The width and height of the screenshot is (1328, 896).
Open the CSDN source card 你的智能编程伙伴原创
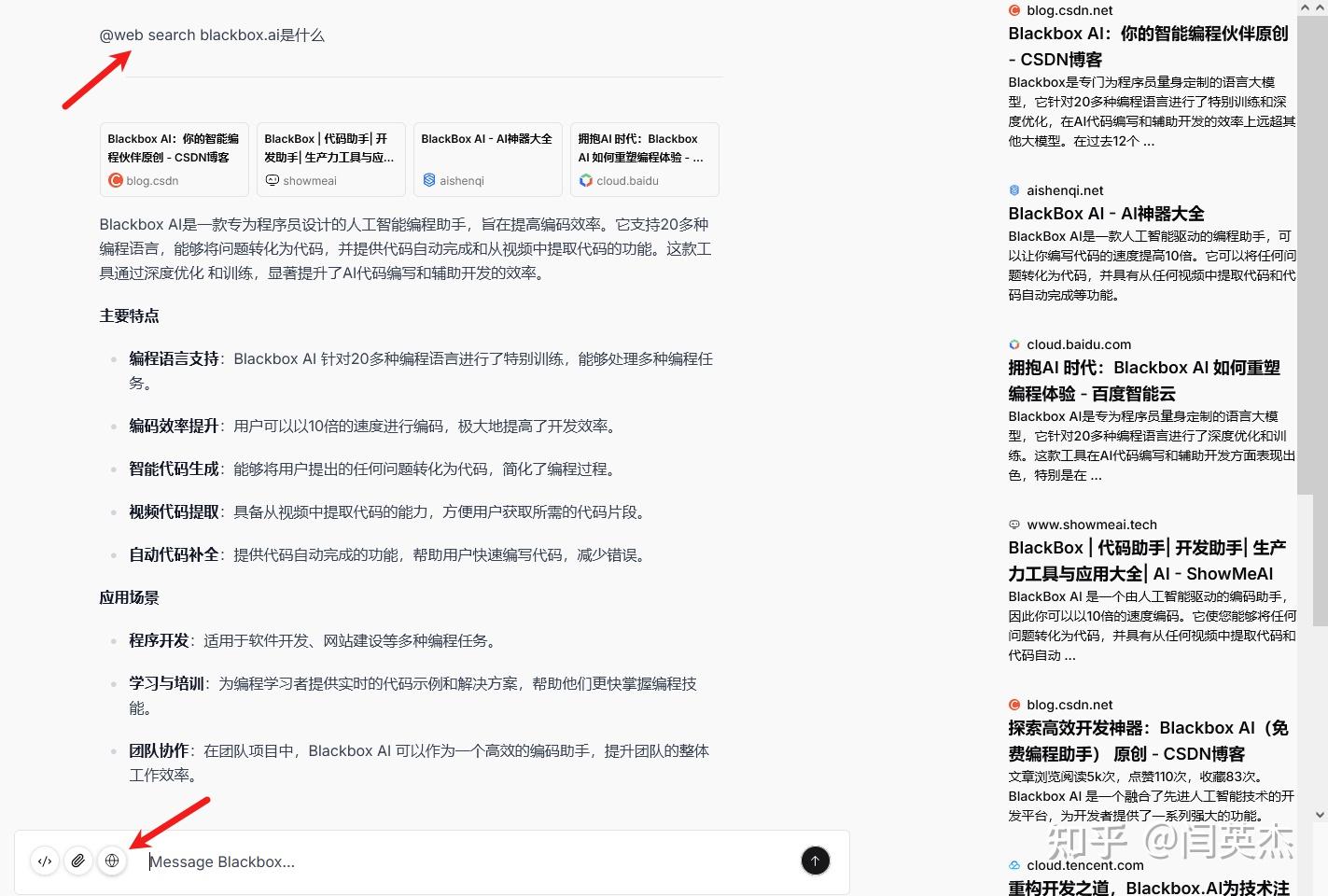[x=175, y=160]
